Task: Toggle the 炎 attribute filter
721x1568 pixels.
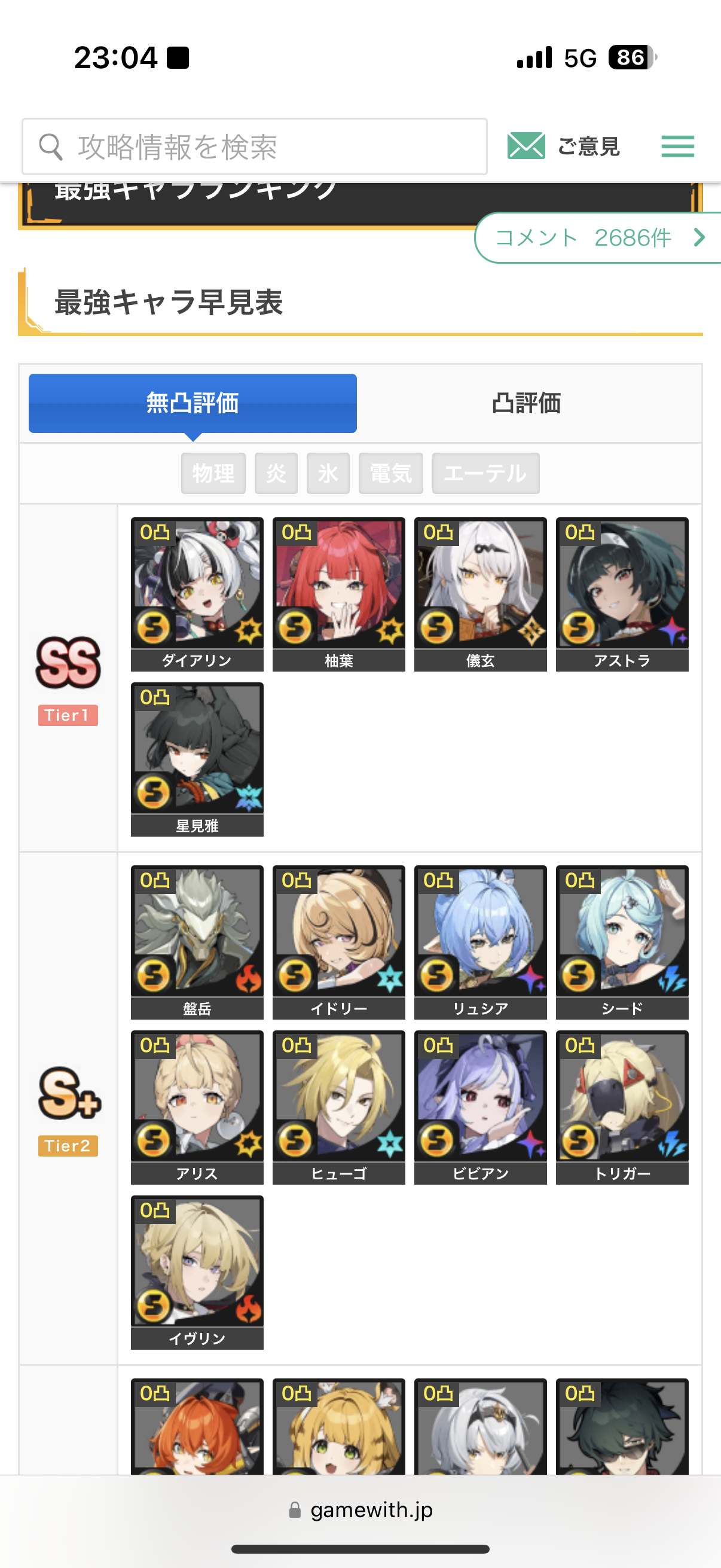Action: pos(276,473)
